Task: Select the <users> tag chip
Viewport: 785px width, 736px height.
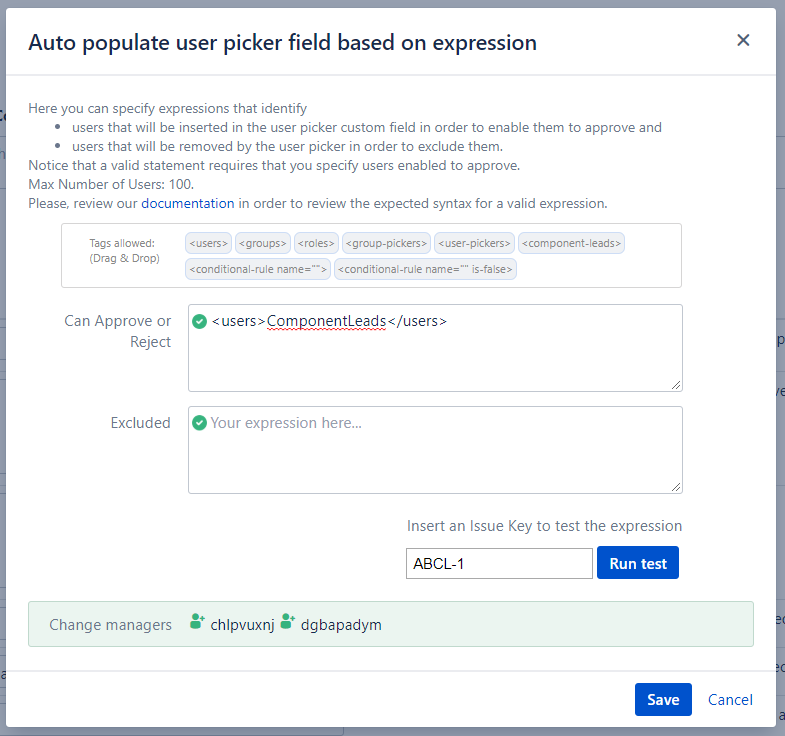Action: point(208,243)
